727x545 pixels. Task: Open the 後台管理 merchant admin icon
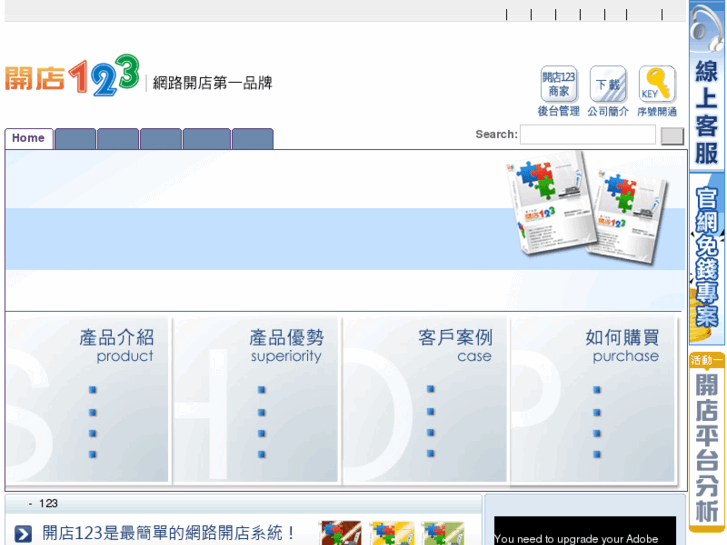[559, 91]
